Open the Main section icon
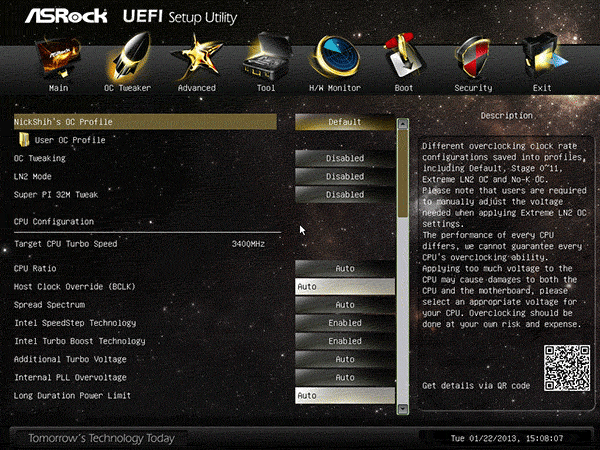600x450 pixels. (x=58, y=62)
